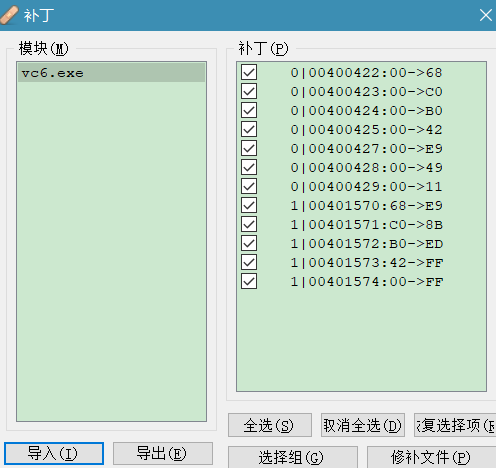This screenshot has height=468, width=496.
Task: Click the 导出(E) export button
Action: (x=163, y=453)
